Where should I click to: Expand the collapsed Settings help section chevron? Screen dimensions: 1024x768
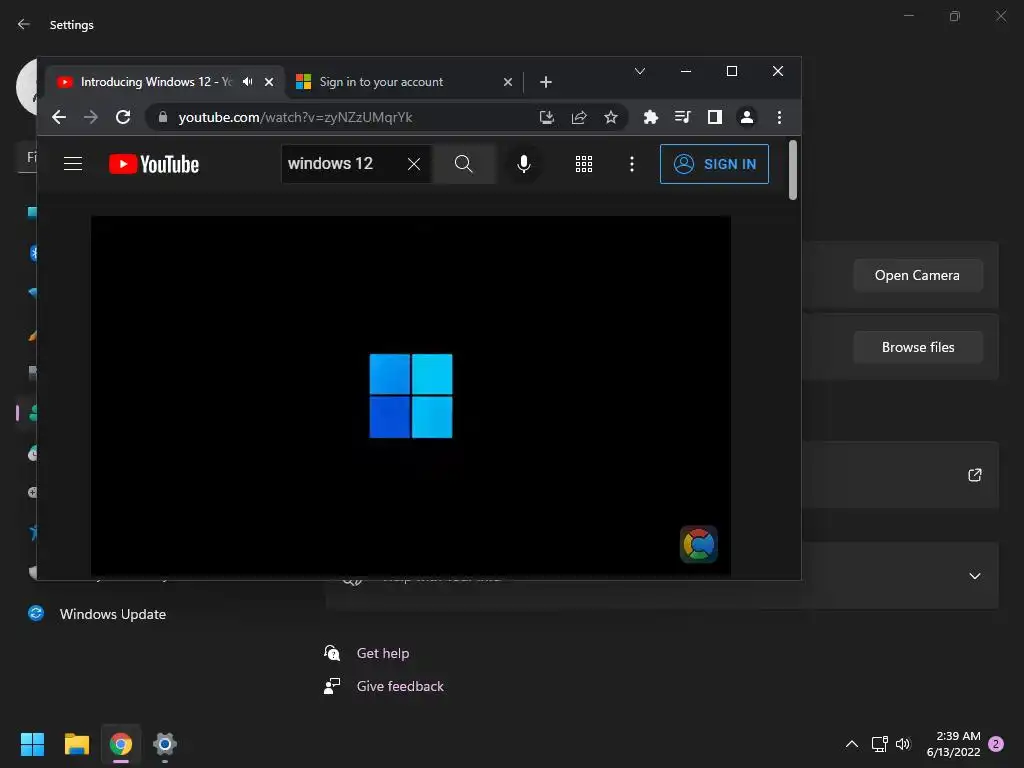click(x=974, y=576)
